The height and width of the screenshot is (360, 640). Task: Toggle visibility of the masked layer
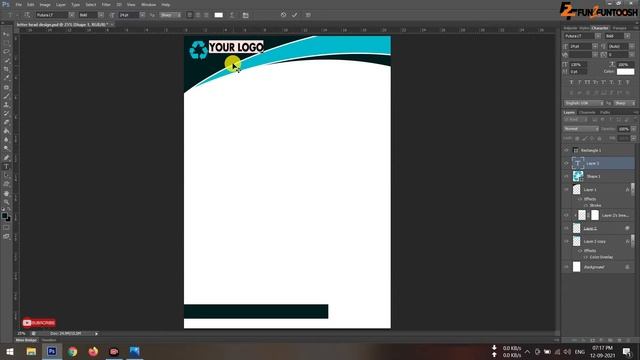[x=566, y=215]
